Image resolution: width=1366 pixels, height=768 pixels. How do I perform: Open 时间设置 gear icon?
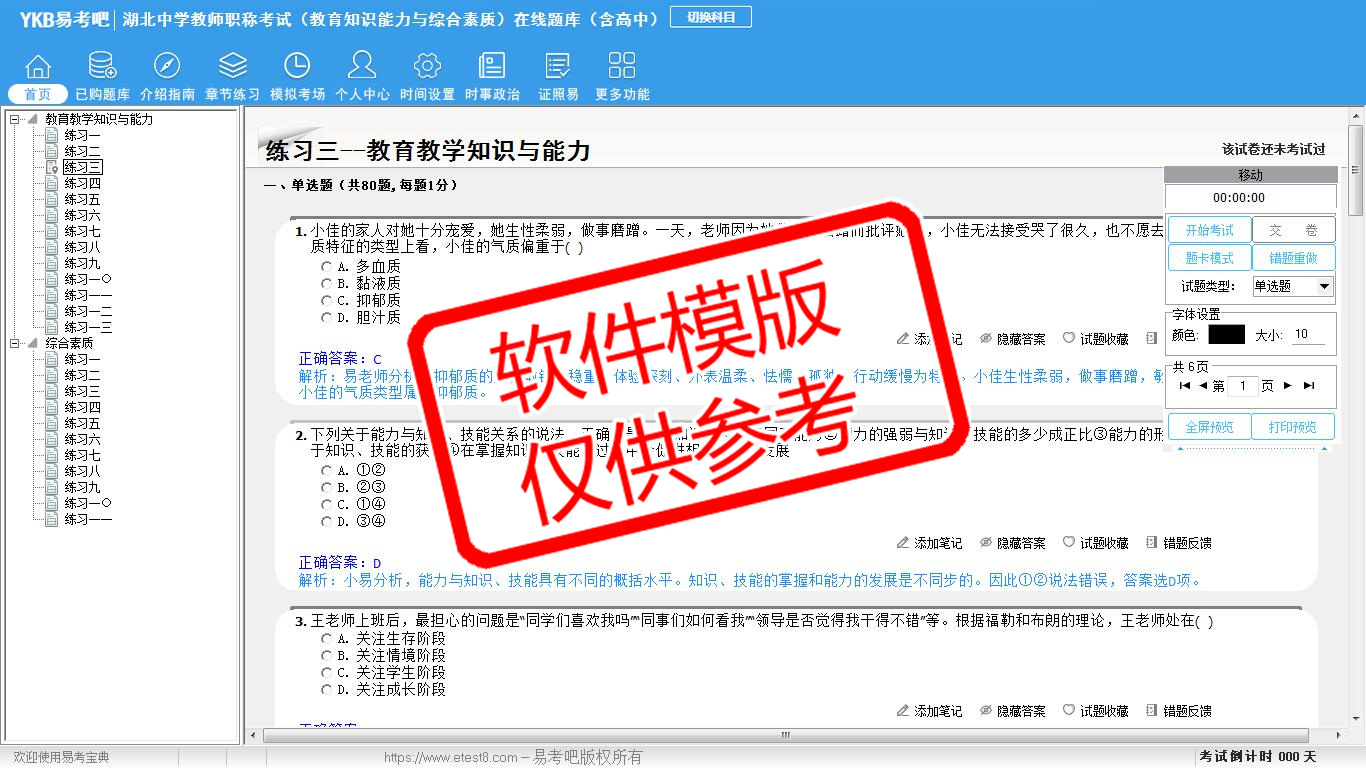pos(427,67)
